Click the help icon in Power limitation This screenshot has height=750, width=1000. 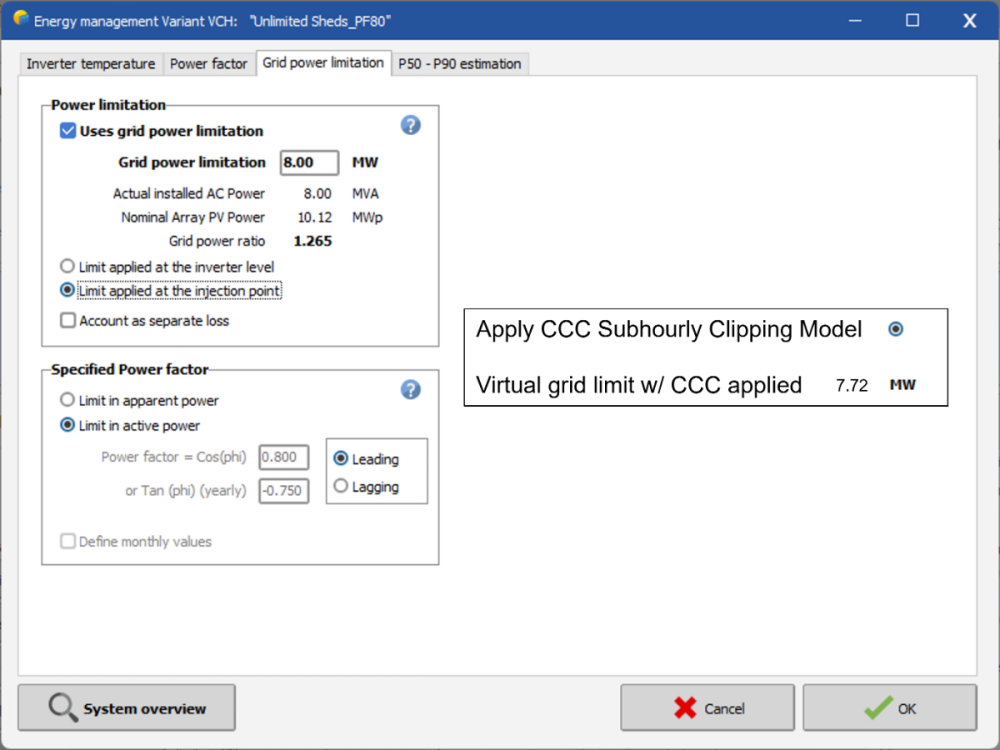coord(410,125)
